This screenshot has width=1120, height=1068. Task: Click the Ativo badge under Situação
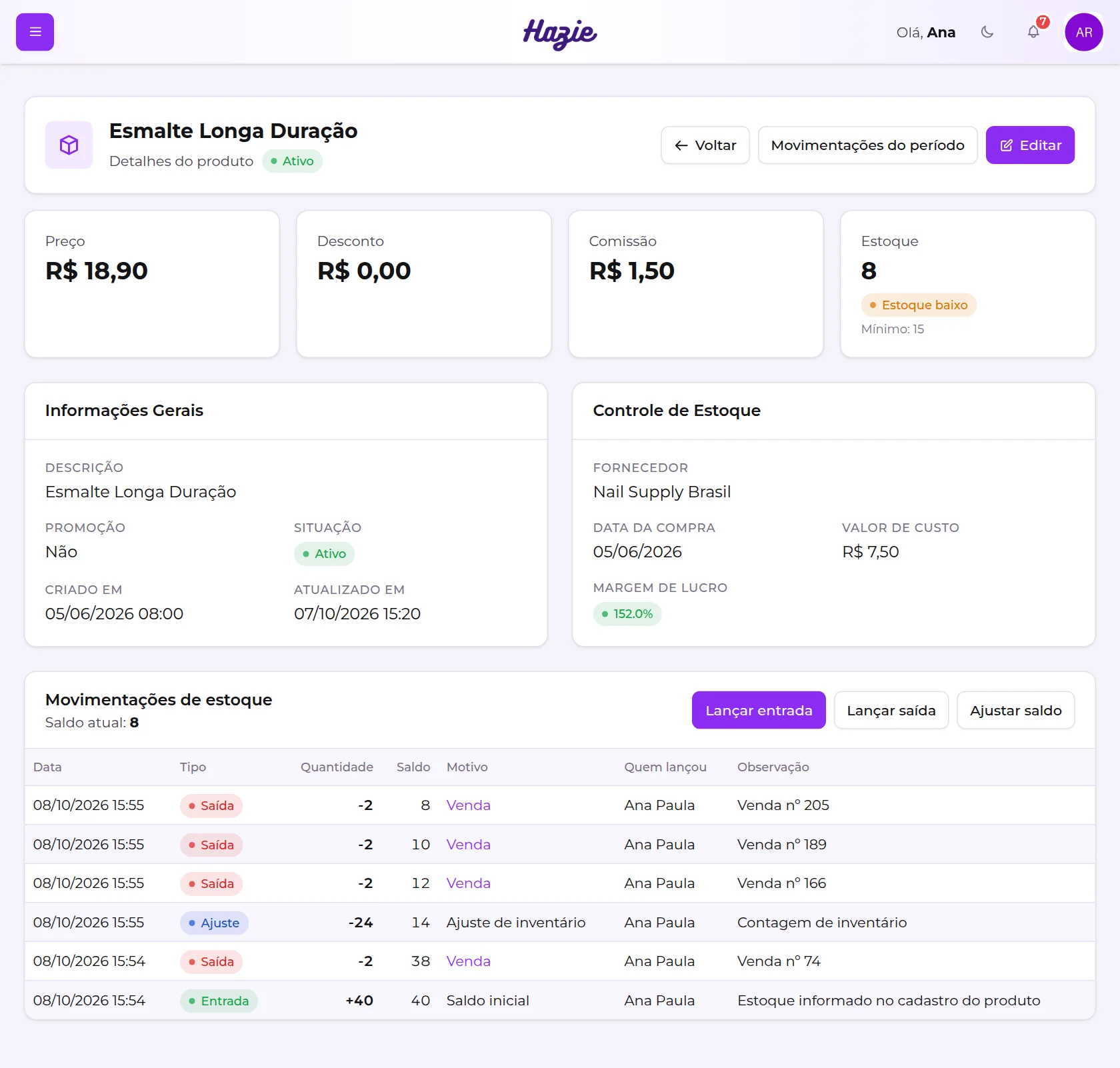click(x=324, y=553)
